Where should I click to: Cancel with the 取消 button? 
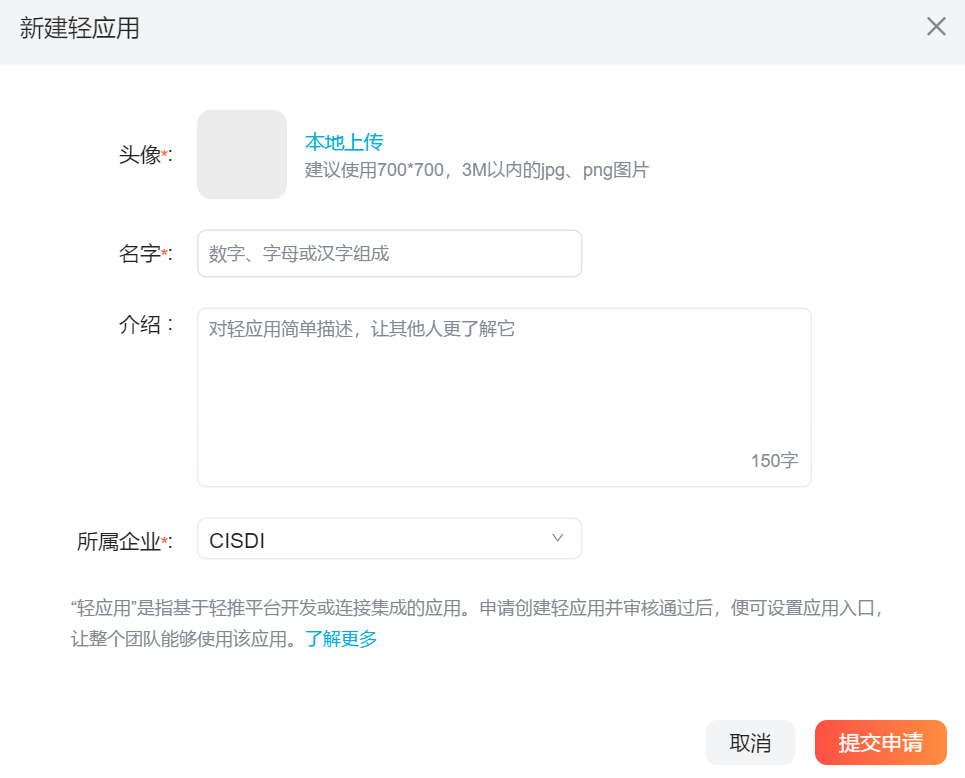coord(750,742)
